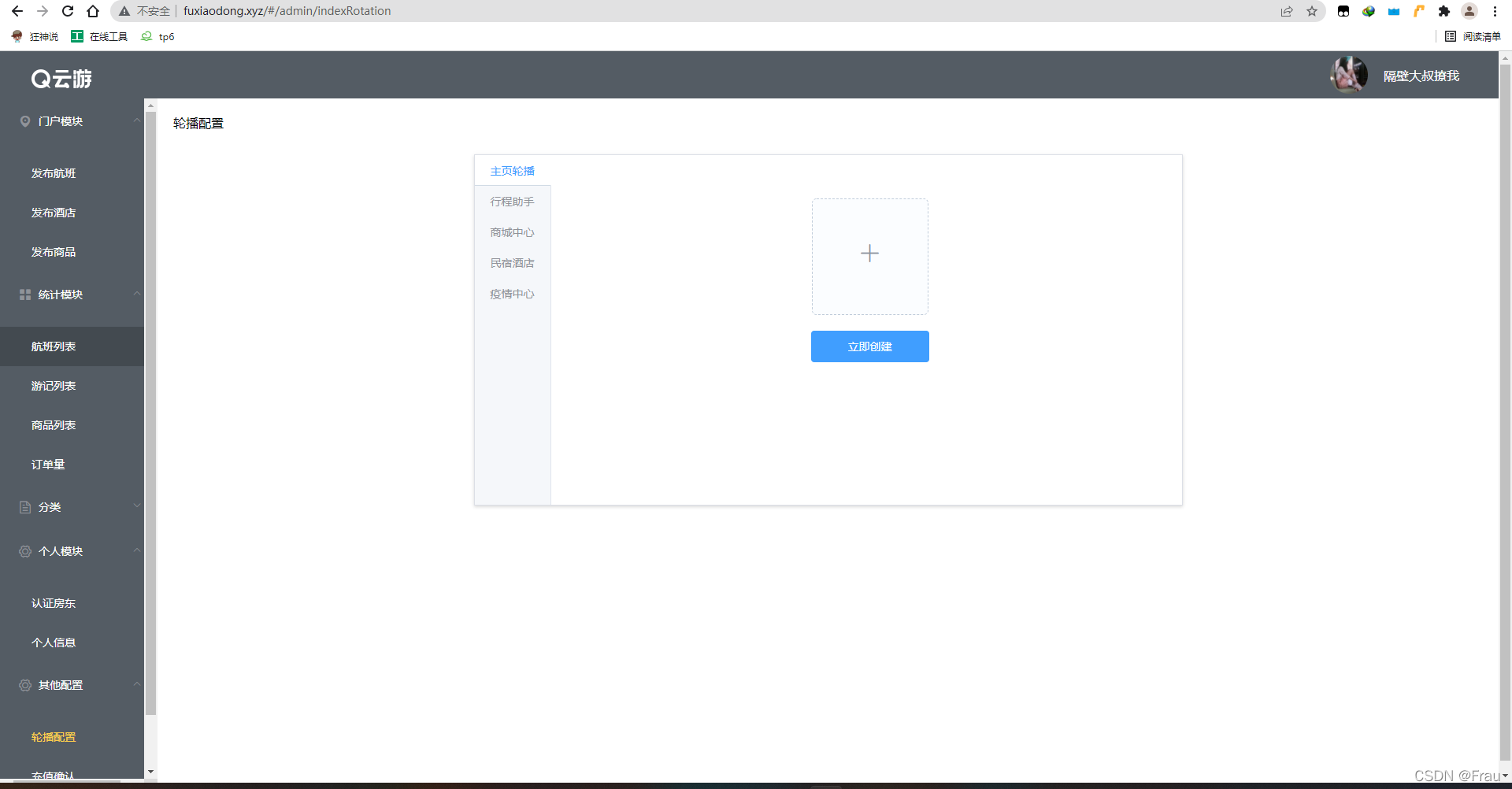Viewport: 1512px width, 789px height.
Task: Click the sidebar vertical scrollbar thumb
Action: tap(150, 413)
